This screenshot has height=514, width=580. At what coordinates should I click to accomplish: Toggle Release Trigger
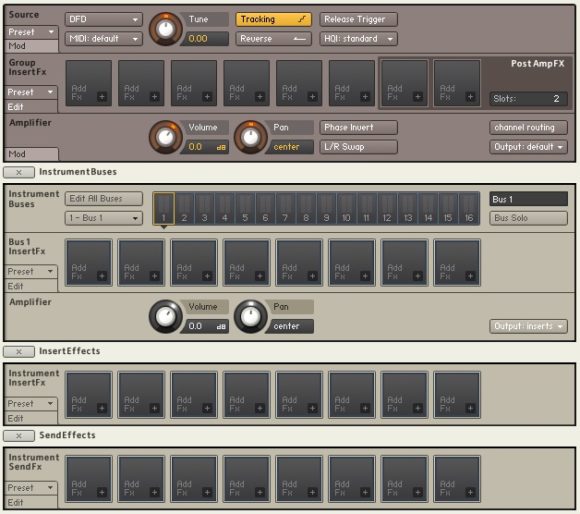[358, 19]
